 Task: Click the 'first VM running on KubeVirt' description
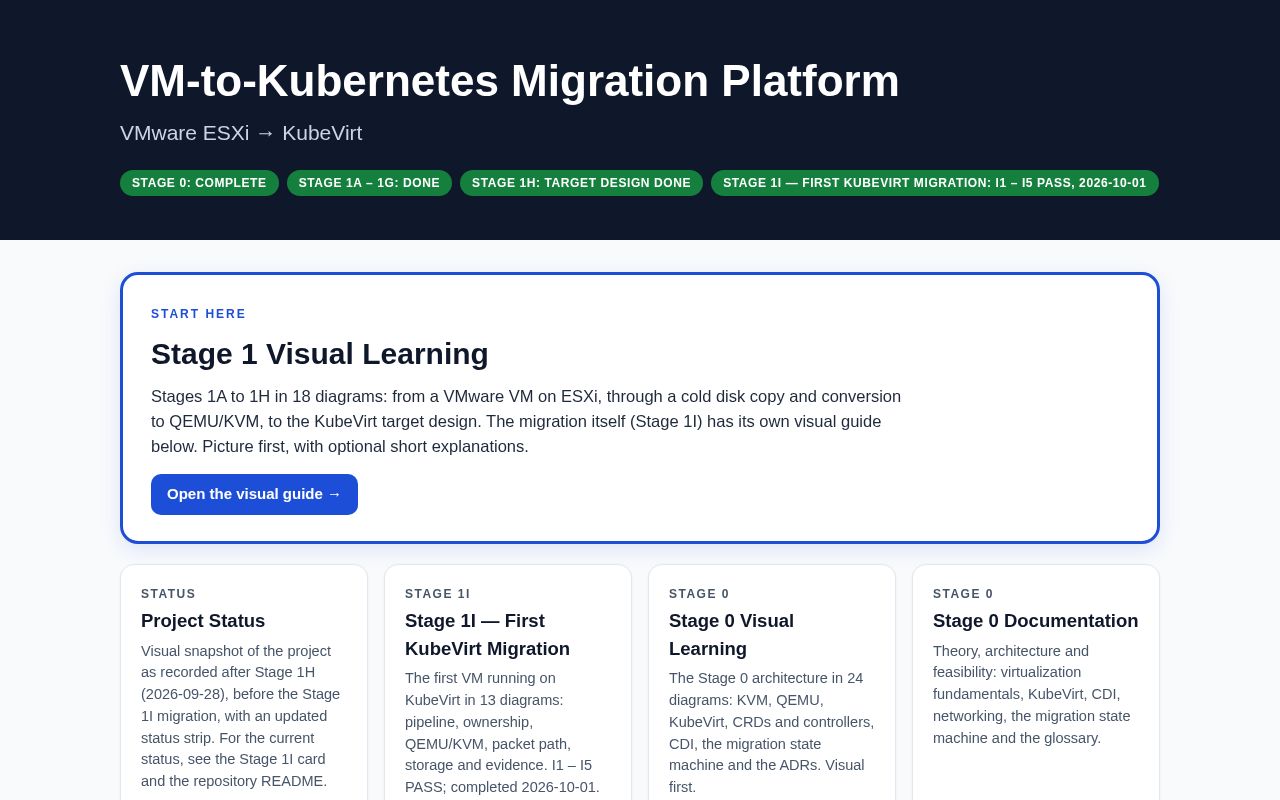pos(502,732)
